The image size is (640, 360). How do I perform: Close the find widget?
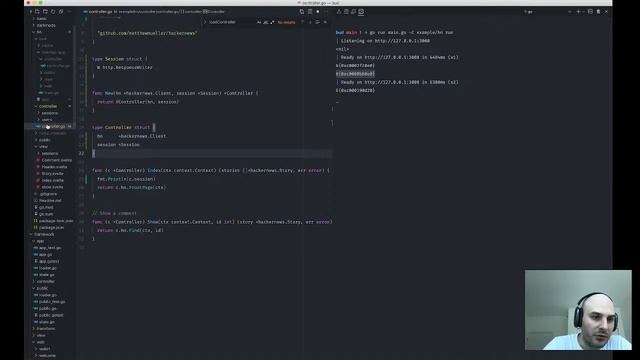(x=325, y=22)
